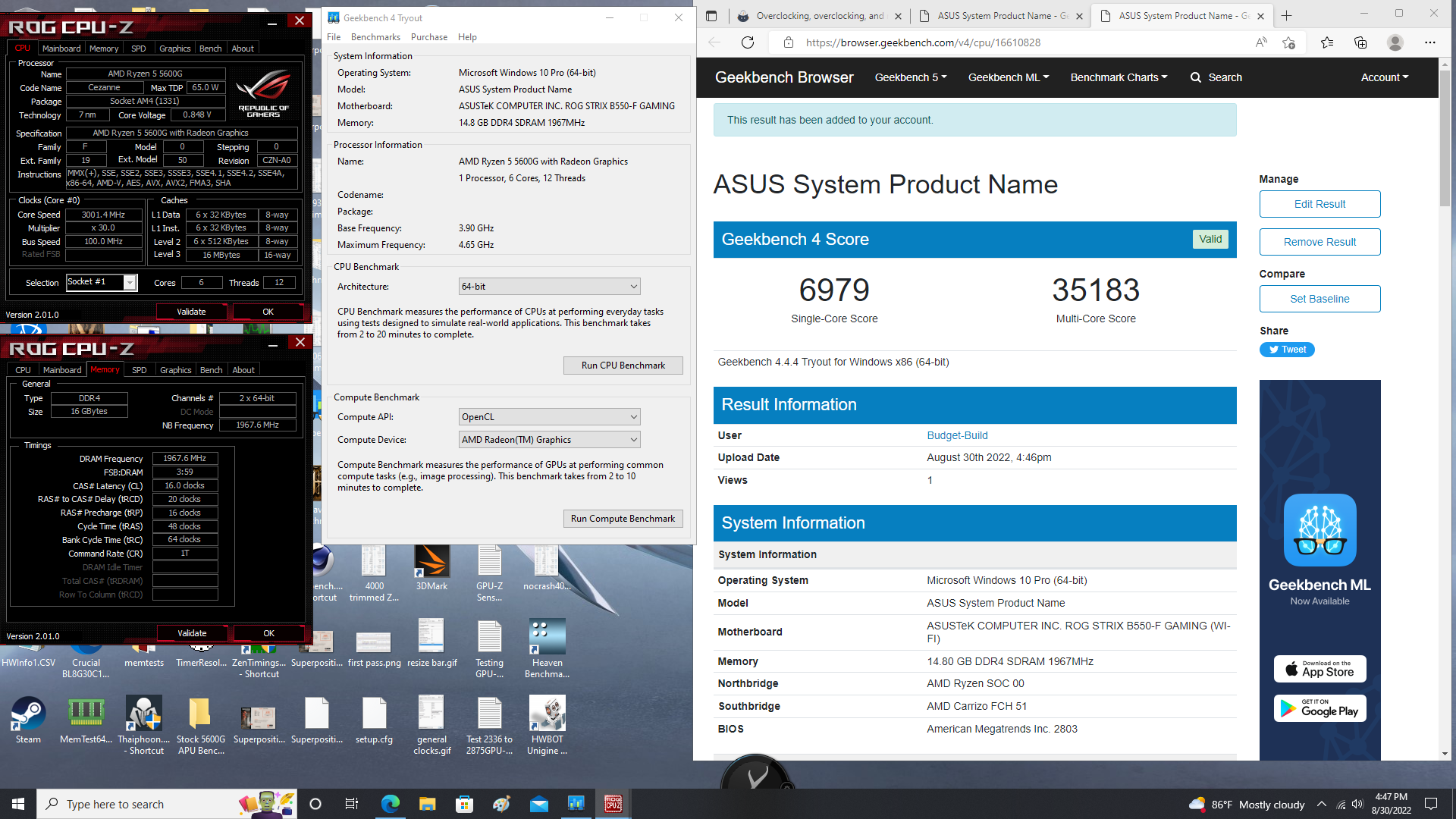Open Microsoft Edge from the taskbar

click(x=390, y=804)
